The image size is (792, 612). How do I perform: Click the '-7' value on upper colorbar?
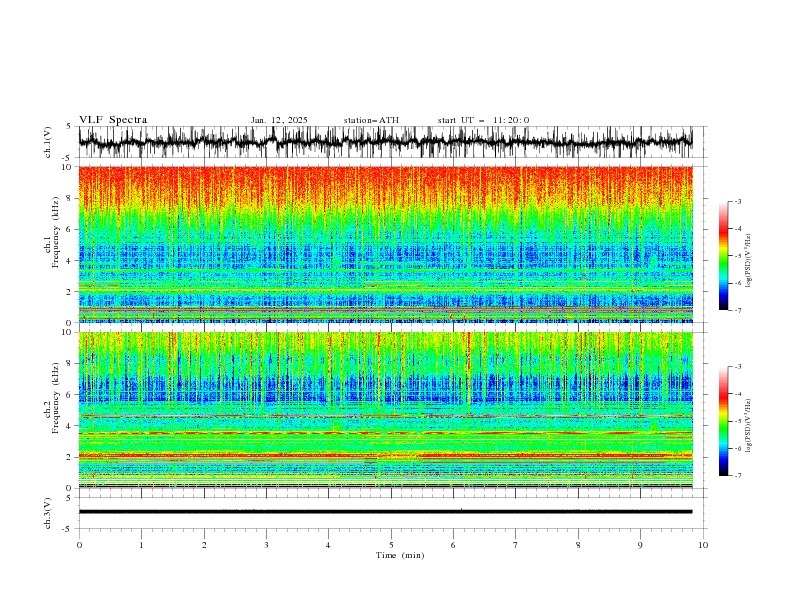737,310
